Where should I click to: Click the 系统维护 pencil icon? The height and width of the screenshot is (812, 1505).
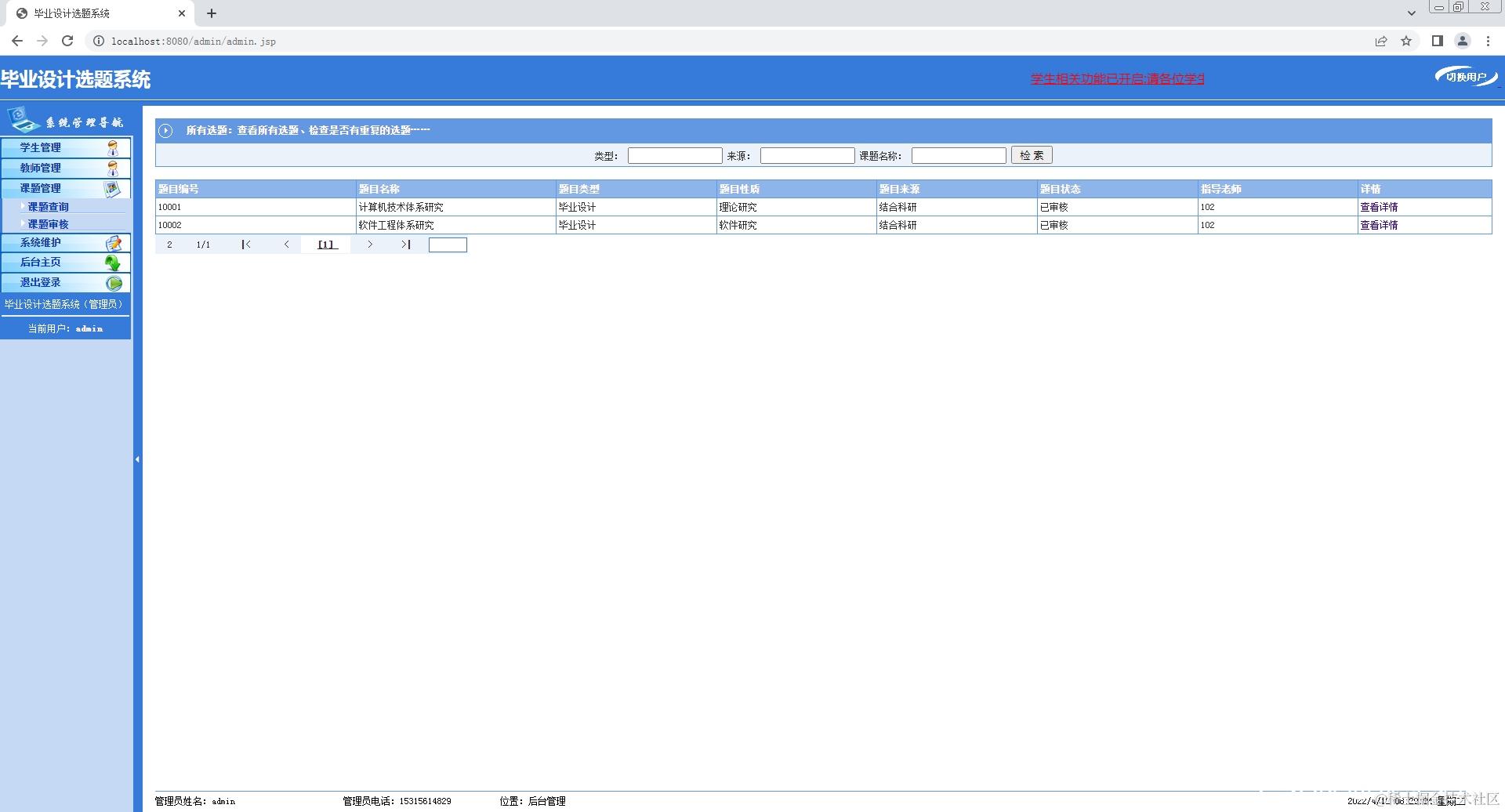point(114,243)
